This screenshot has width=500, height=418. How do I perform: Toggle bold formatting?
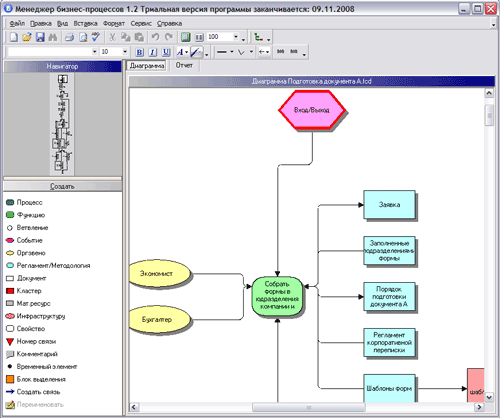point(140,52)
